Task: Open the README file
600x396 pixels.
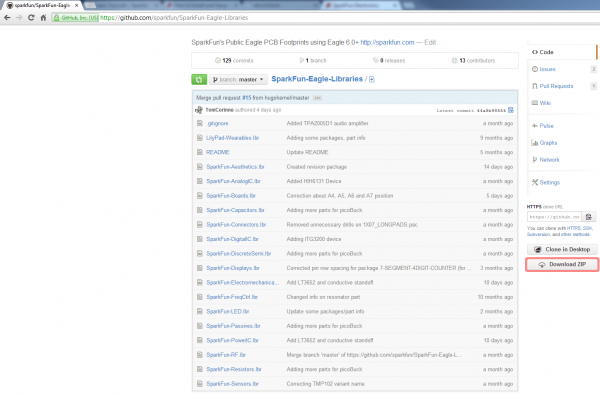Action: click(x=217, y=152)
